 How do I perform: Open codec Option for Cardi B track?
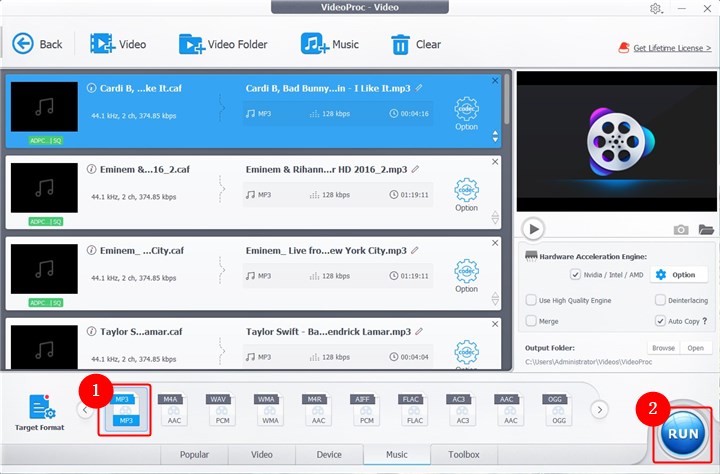coord(467,113)
